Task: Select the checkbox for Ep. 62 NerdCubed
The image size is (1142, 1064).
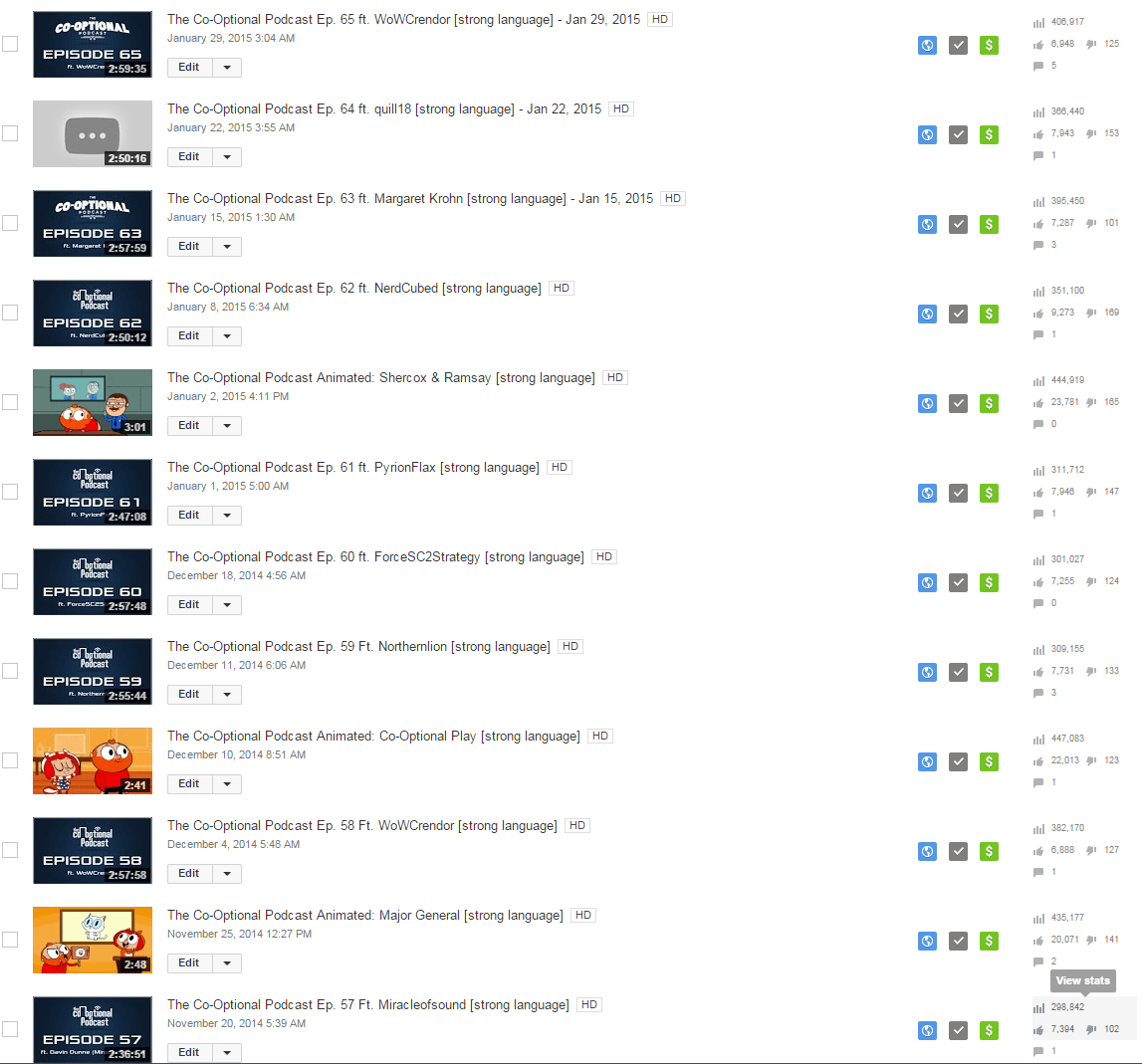Action: click(x=10, y=313)
